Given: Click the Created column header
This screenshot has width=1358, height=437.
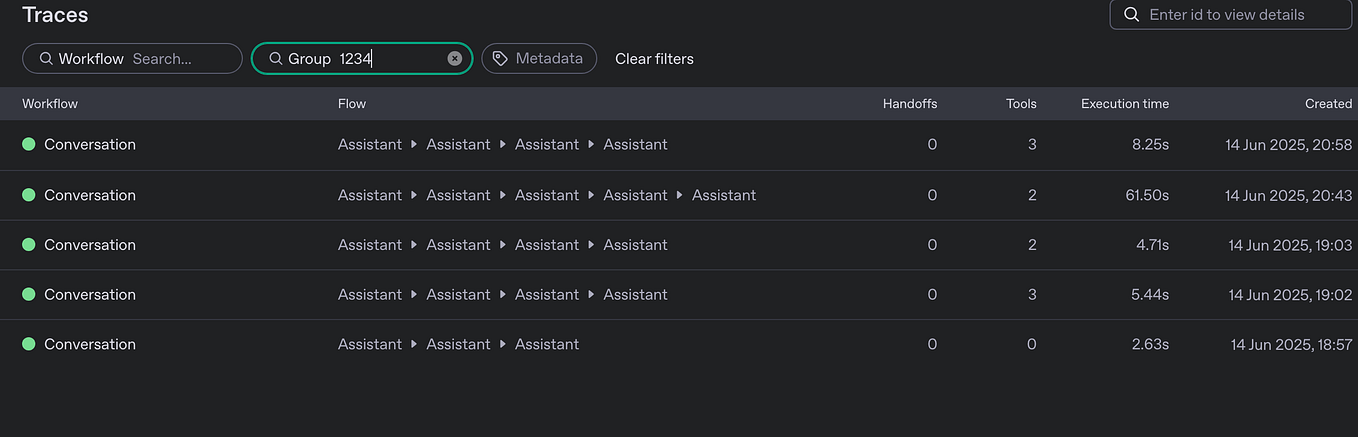Looking at the screenshot, I should (1328, 104).
